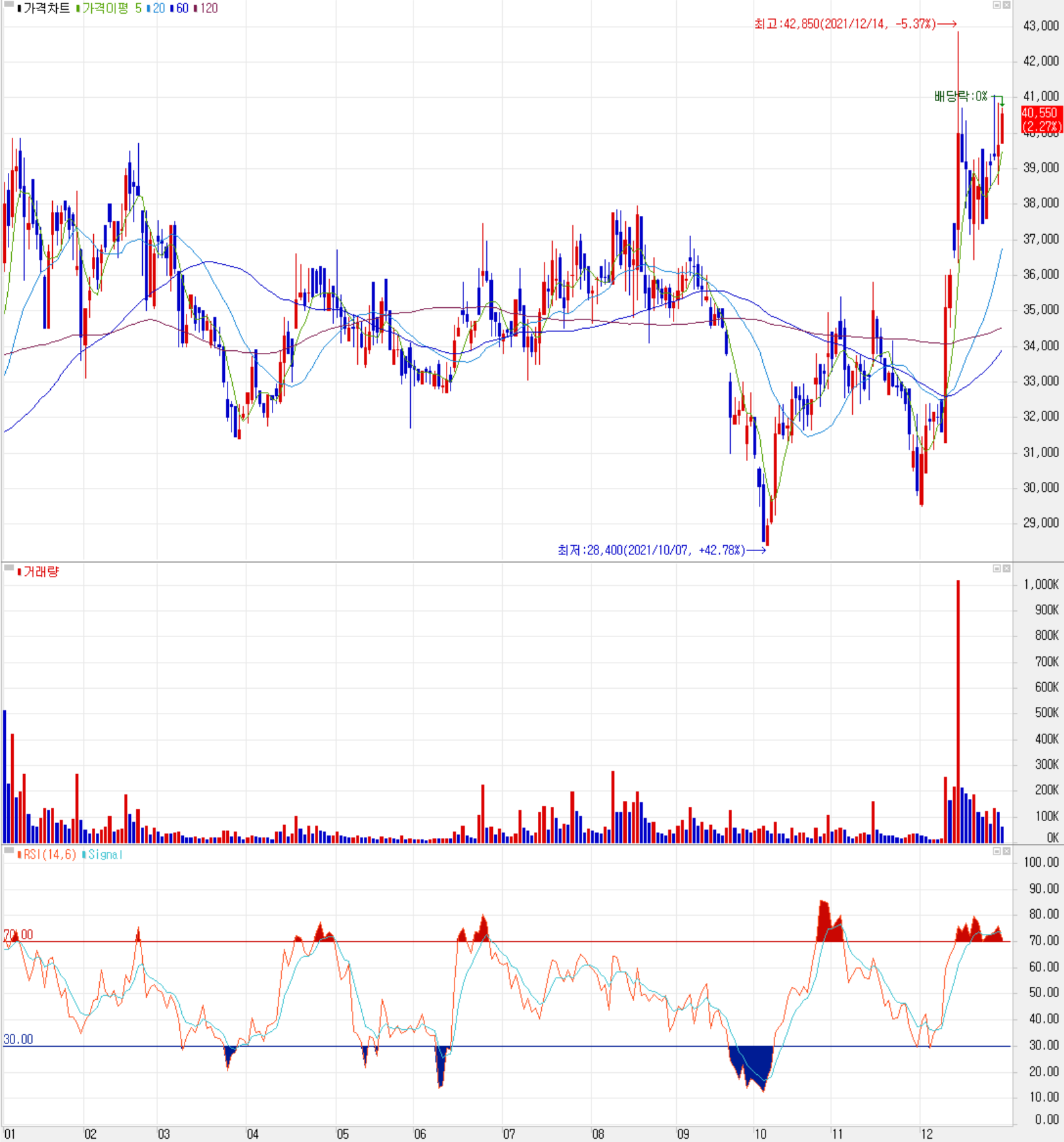Close the RSI indicator panel
Screen dimensions: 1064x1142
coord(1006,851)
